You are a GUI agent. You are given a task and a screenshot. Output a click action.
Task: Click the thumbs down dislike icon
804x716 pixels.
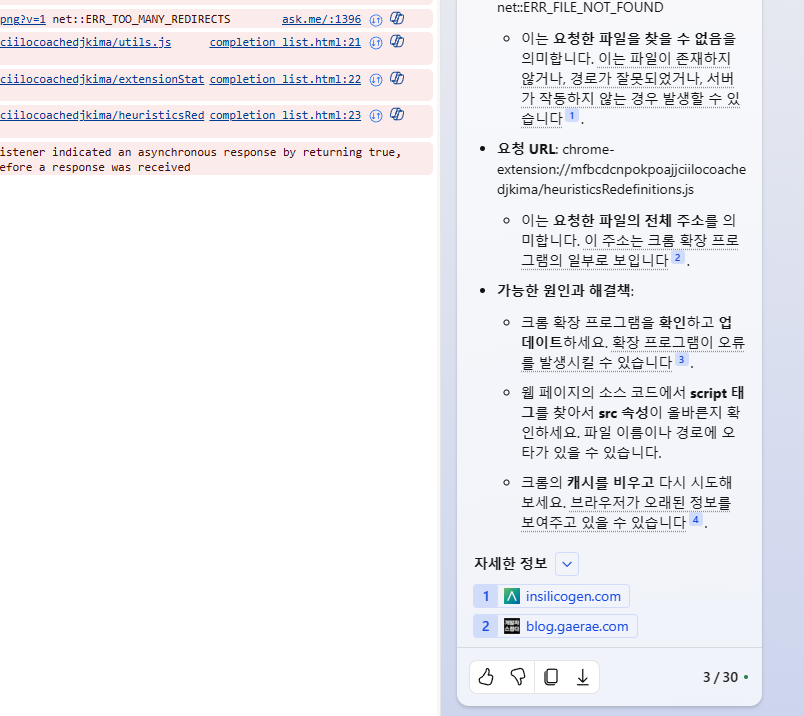pos(518,677)
